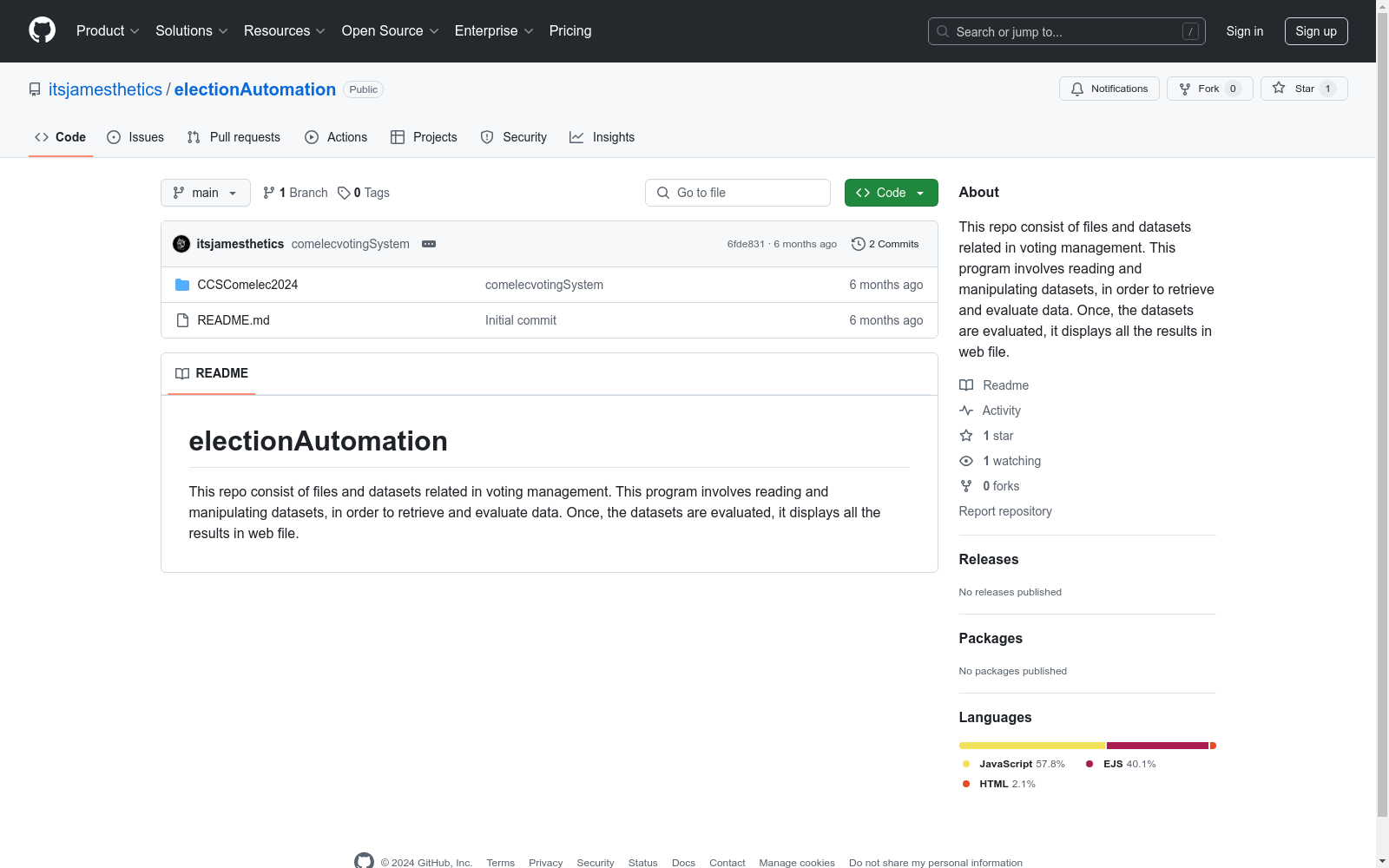Click the Sign in link
The width and height of the screenshot is (1389, 868).
[1245, 31]
